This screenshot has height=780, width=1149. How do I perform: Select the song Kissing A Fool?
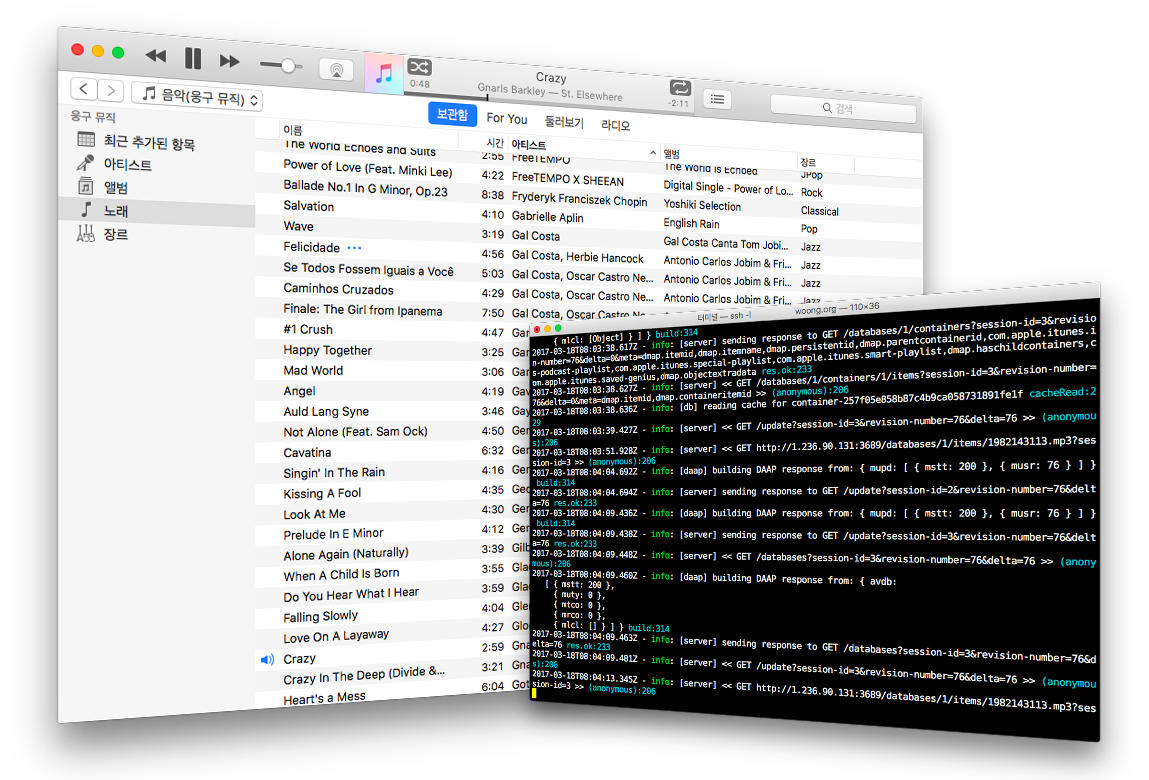click(322, 493)
